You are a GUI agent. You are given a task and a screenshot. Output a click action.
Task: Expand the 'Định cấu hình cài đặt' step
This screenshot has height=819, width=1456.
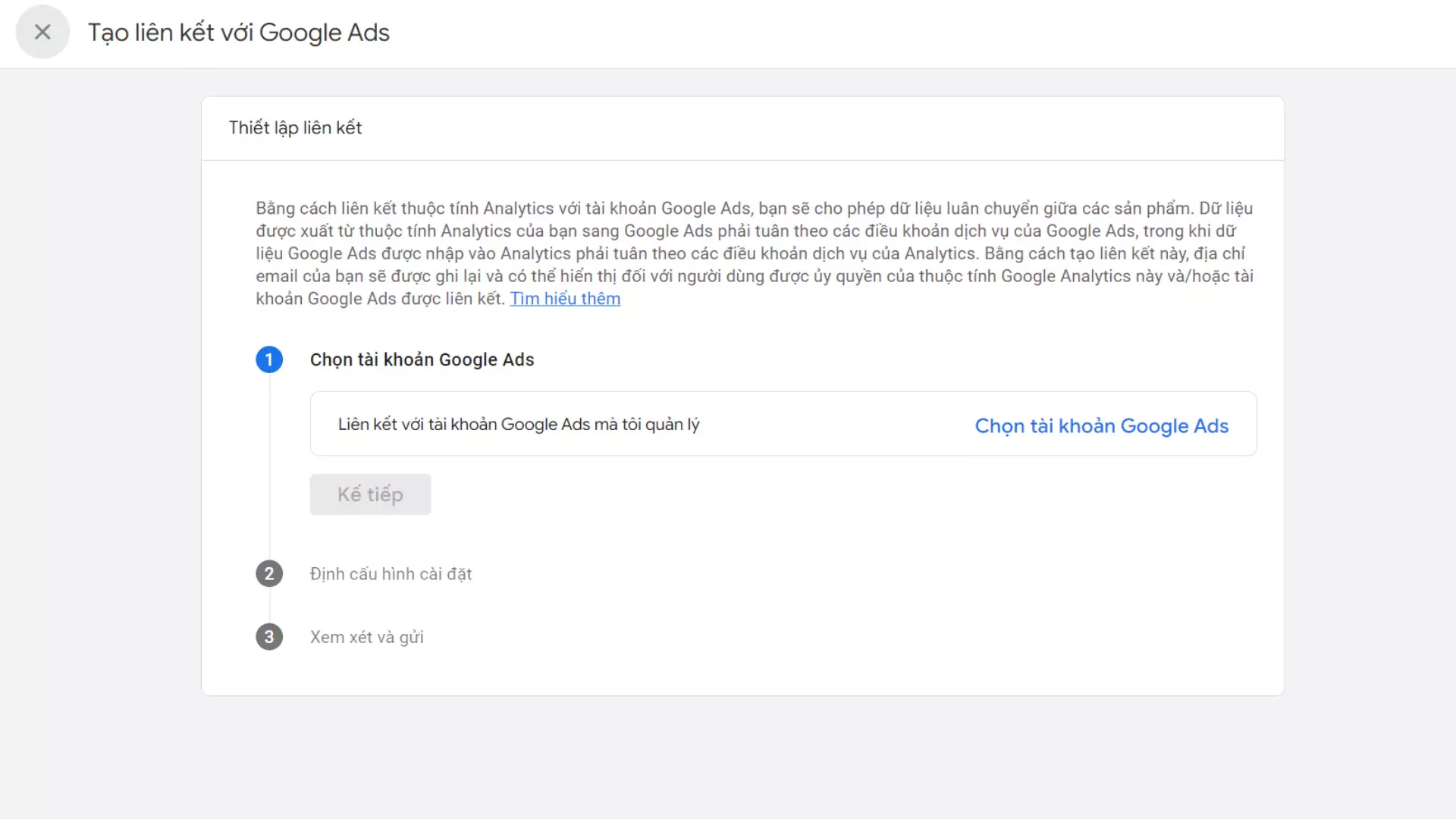tap(391, 574)
